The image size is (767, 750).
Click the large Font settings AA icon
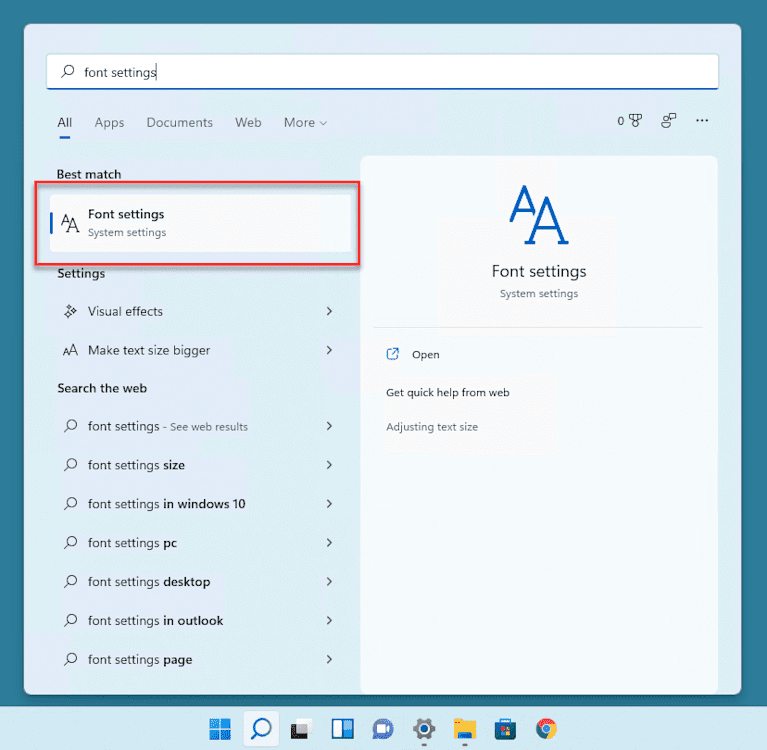(539, 214)
